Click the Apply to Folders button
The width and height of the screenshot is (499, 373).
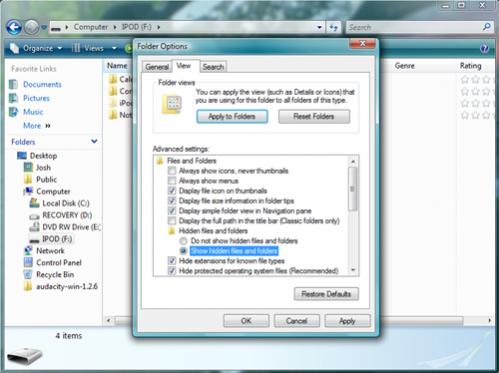coord(232,117)
